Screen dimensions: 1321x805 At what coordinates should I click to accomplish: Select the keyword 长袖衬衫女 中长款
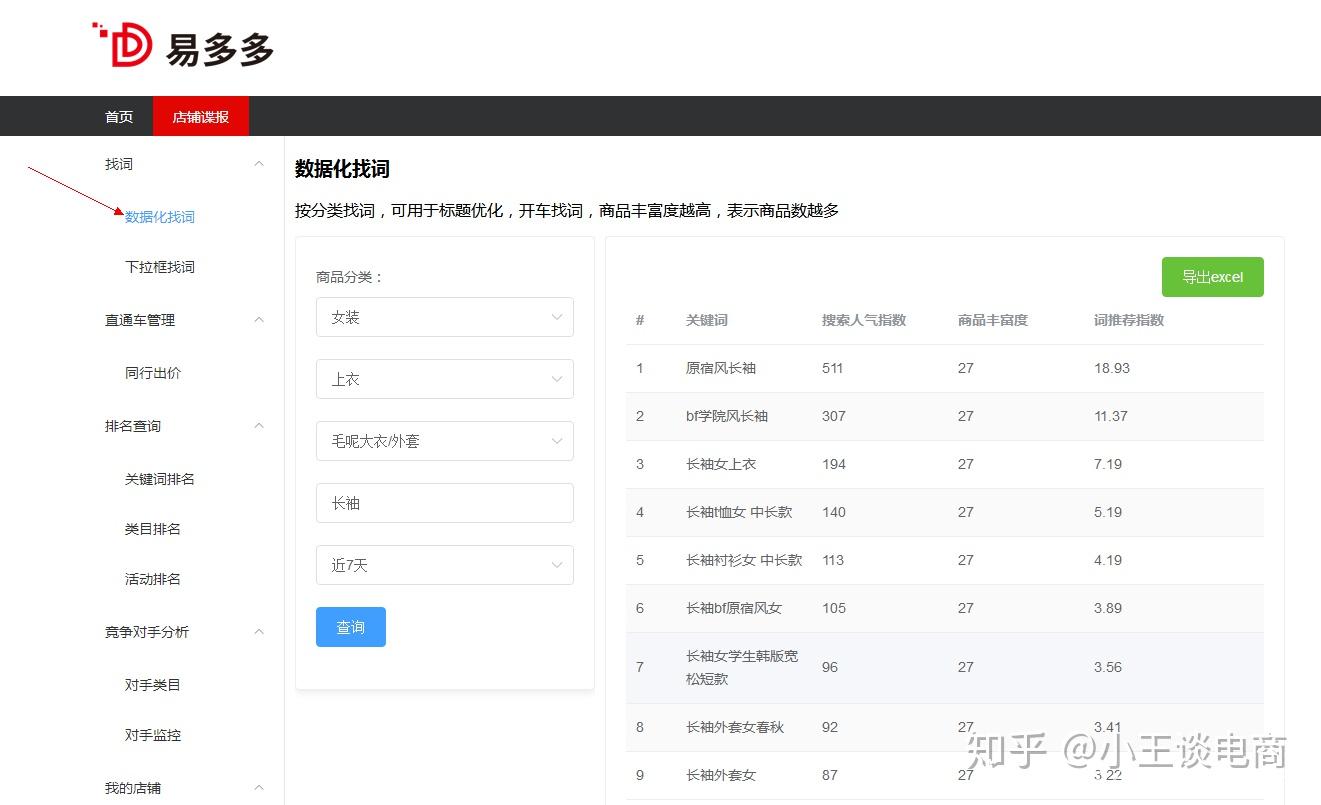[744, 560]
